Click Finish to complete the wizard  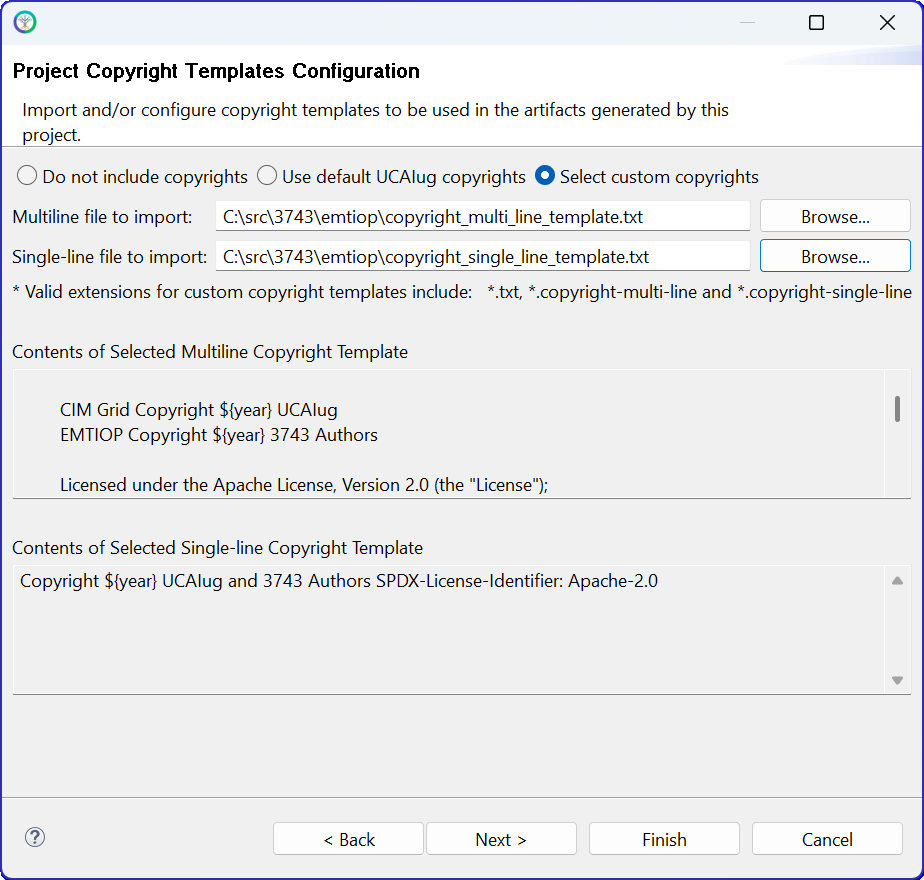click(x=664, y=839)
